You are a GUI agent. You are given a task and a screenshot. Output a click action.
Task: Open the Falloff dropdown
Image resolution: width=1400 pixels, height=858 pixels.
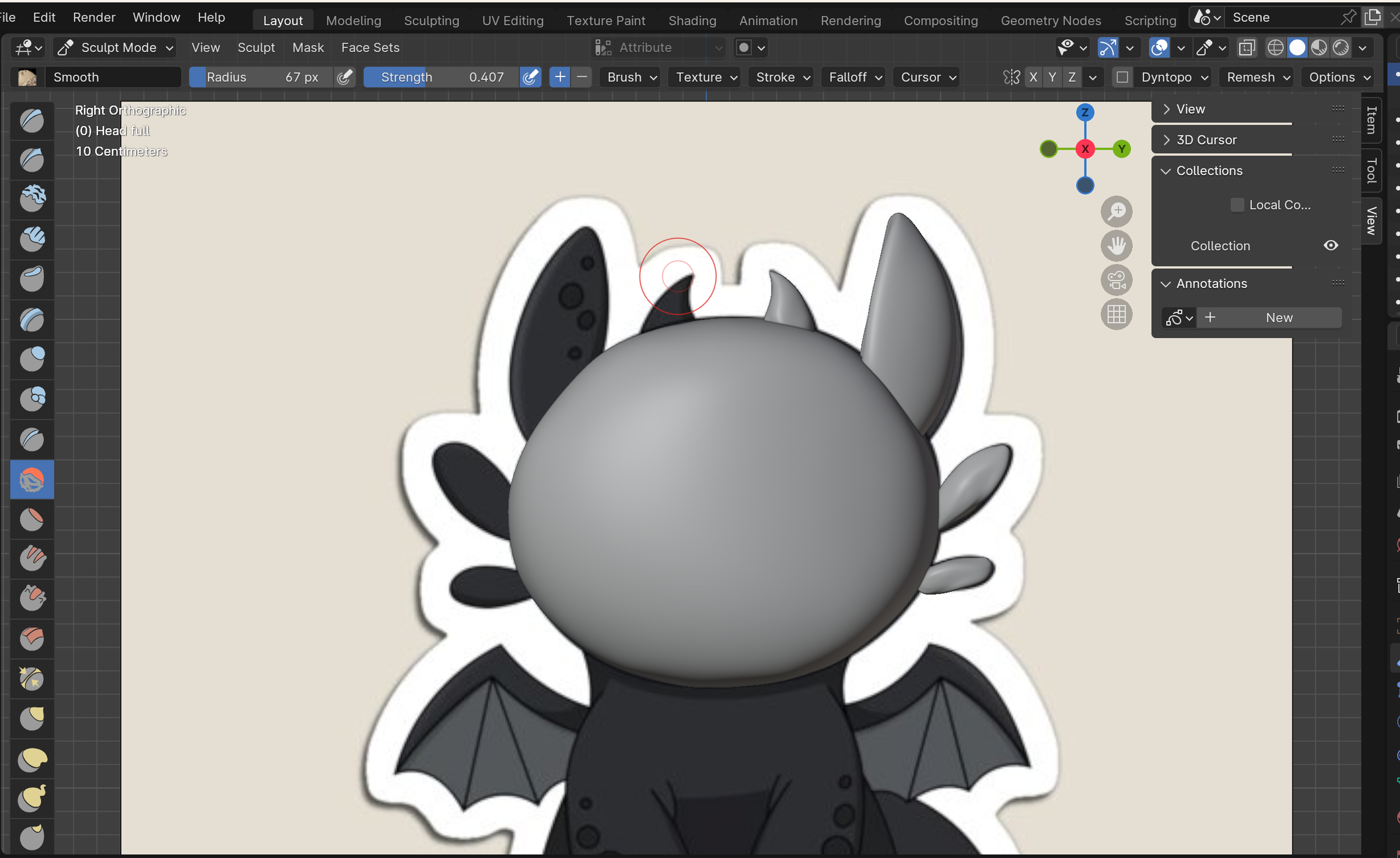[x=855, y=78]
